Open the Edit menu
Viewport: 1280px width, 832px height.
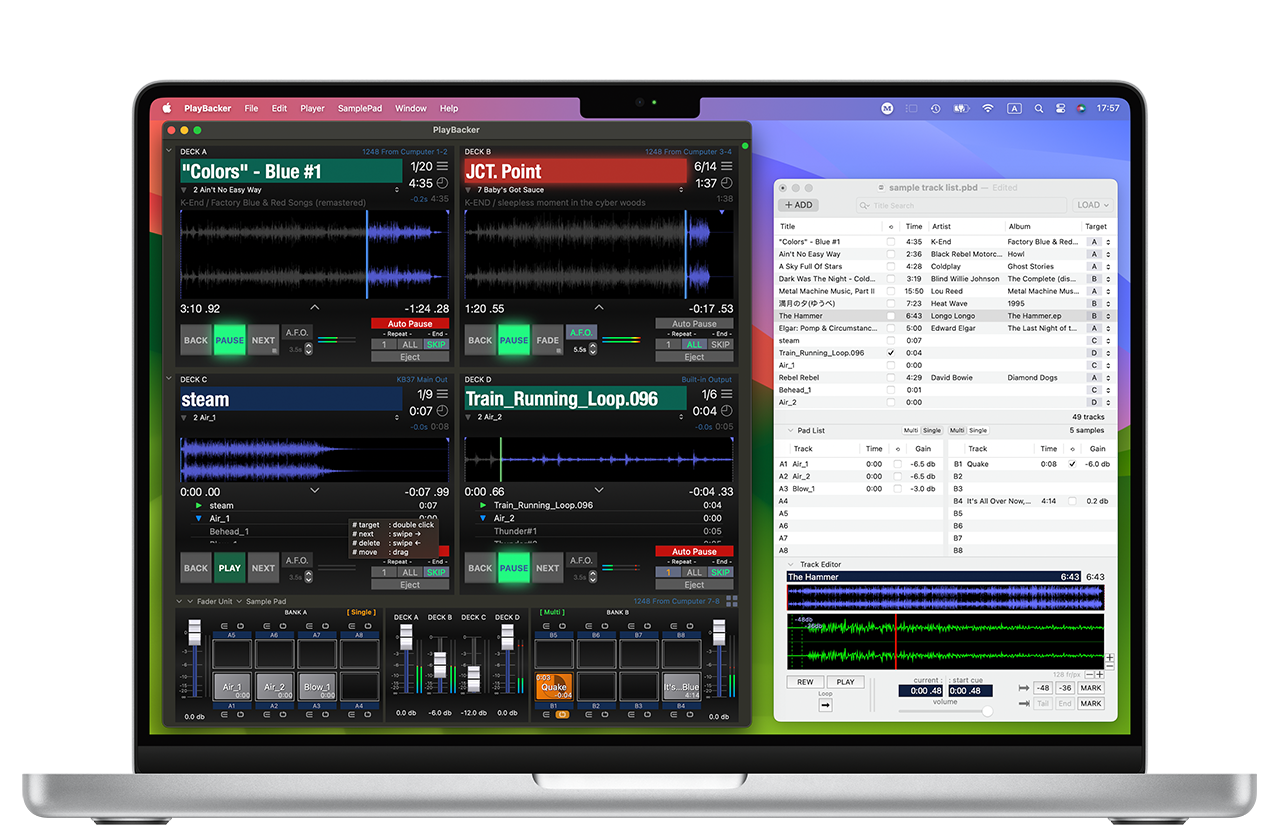point(279,108)
